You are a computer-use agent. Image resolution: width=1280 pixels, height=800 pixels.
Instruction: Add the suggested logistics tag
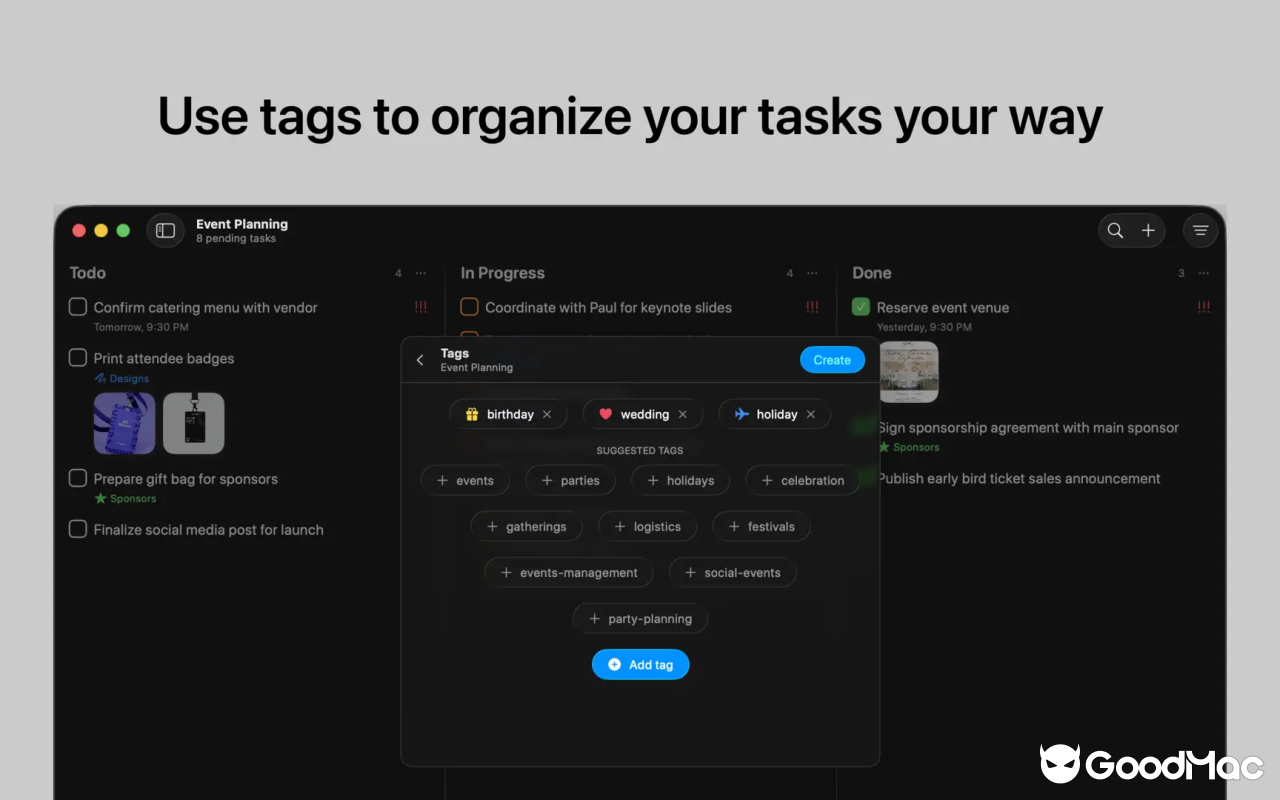point(647,526)
